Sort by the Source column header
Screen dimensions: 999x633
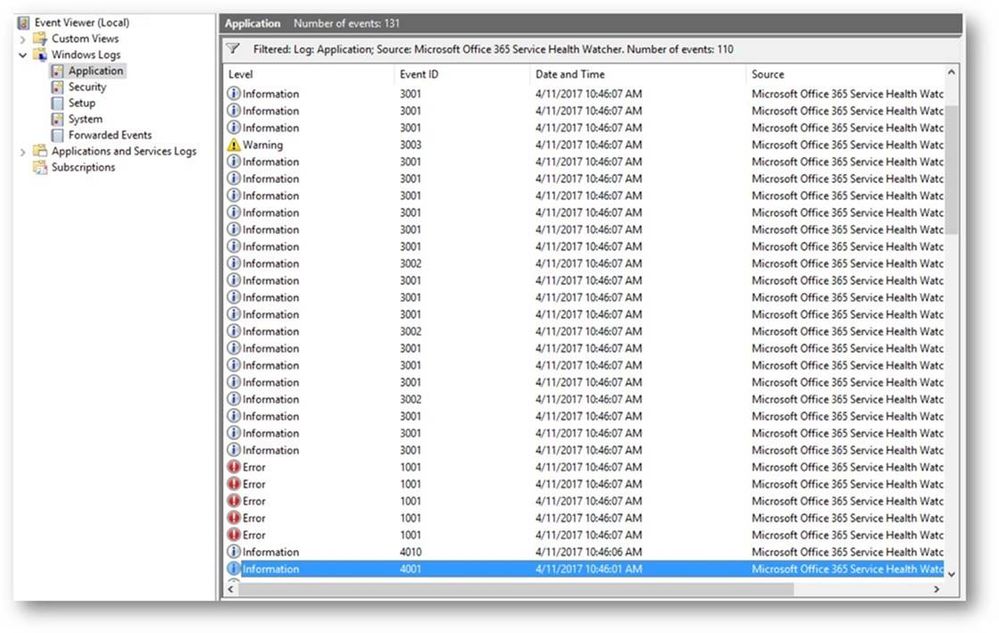tap(845, 74)
